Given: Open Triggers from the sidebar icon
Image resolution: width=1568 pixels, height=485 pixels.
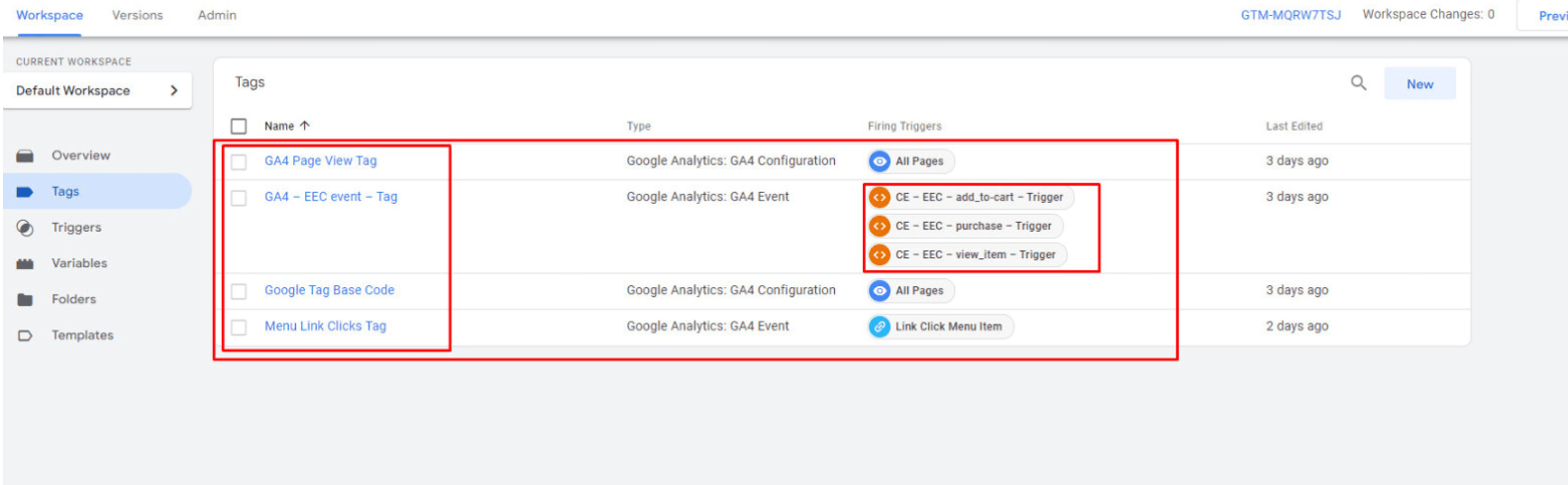Looking at the screenshot, I should (x=26, y=228).
